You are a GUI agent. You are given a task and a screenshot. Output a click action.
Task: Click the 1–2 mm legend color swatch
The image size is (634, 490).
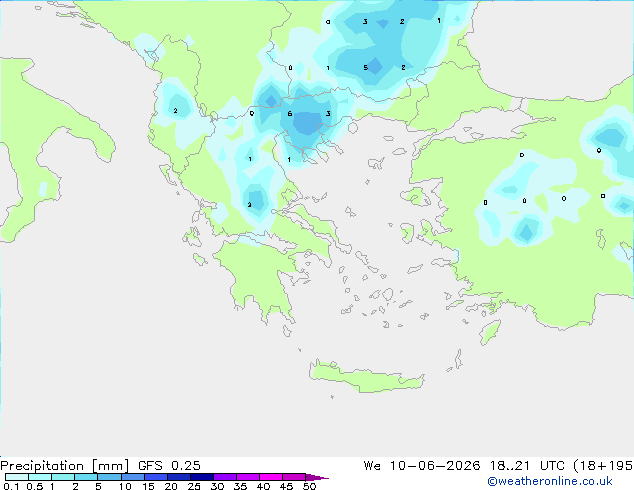click(63, 477)
